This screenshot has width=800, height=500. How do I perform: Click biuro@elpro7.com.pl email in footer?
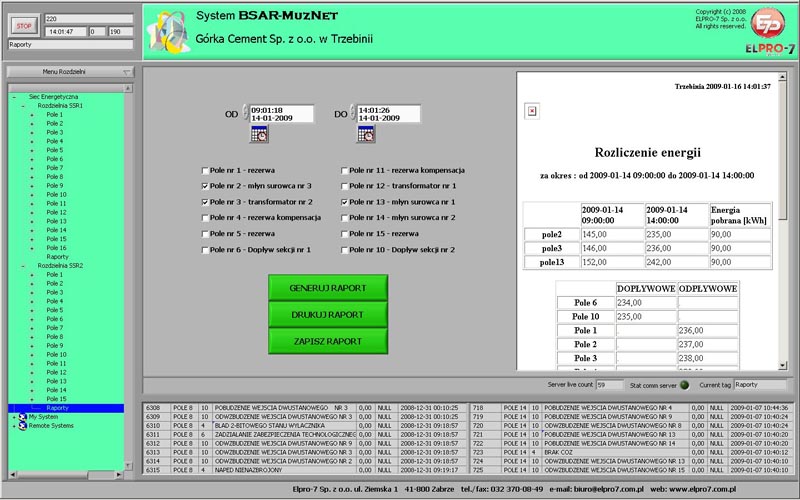click(x=608, y=489)
